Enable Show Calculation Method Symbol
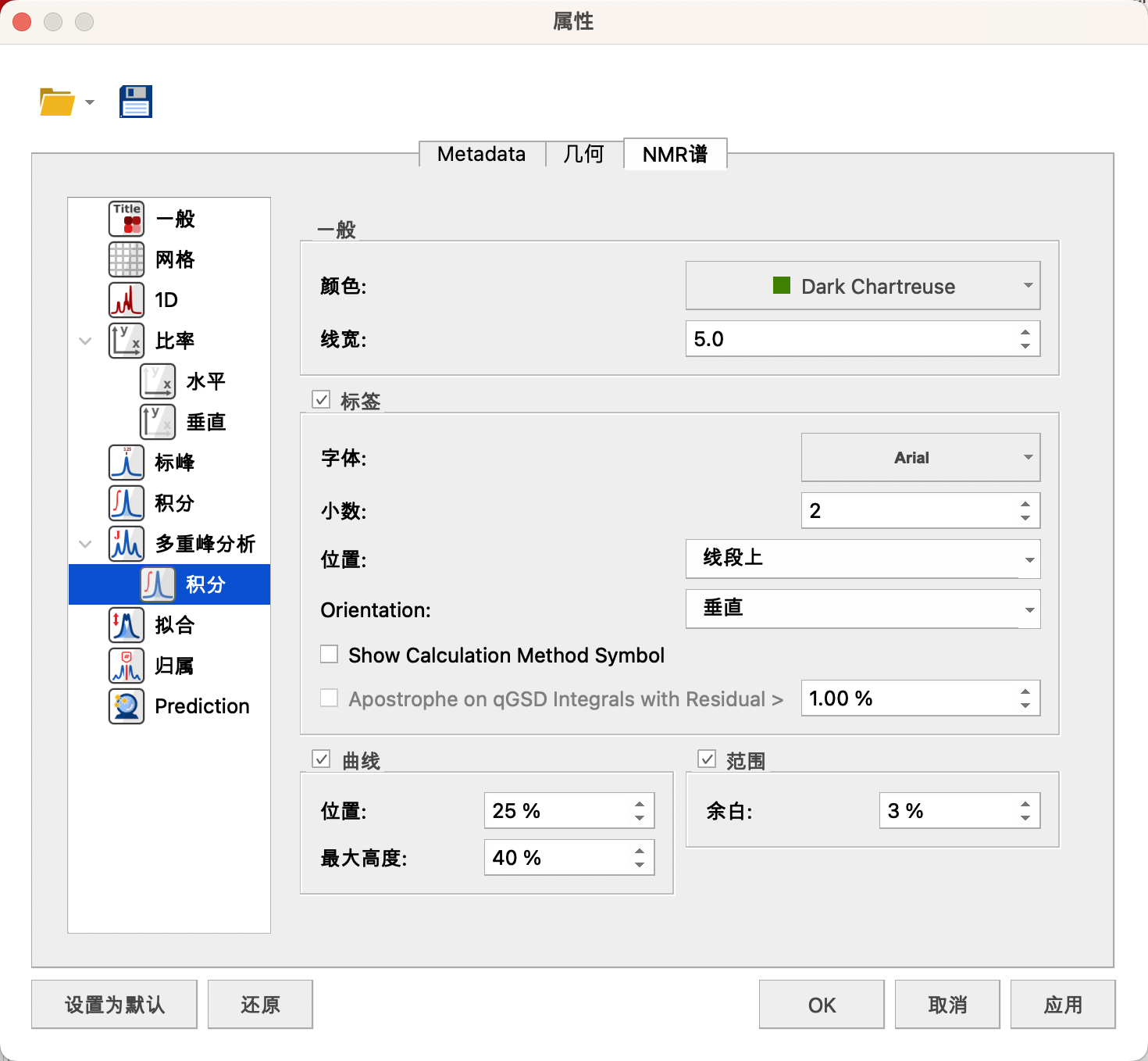 [x=330, y=654]
